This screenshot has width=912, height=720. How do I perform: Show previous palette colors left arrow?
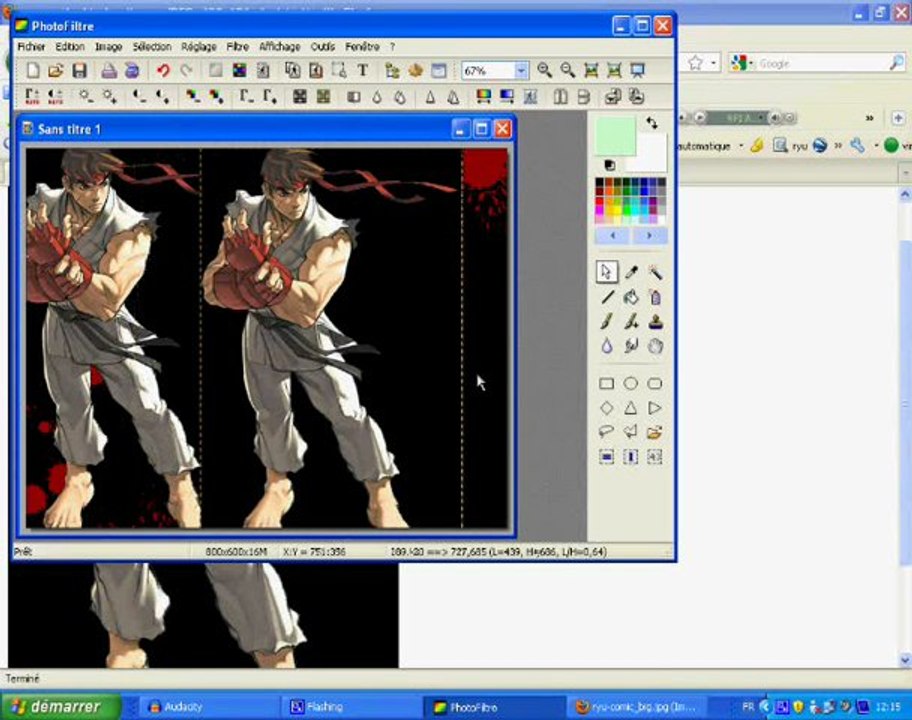(612, 236)
